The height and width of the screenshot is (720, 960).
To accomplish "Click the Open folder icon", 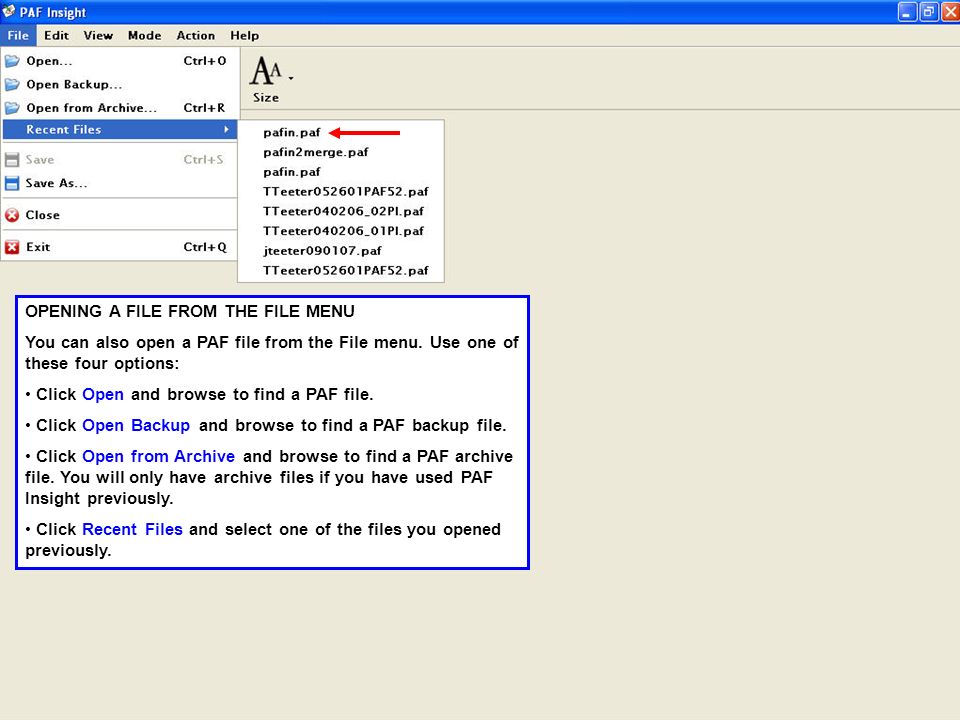I will click(x=12, y=61).
